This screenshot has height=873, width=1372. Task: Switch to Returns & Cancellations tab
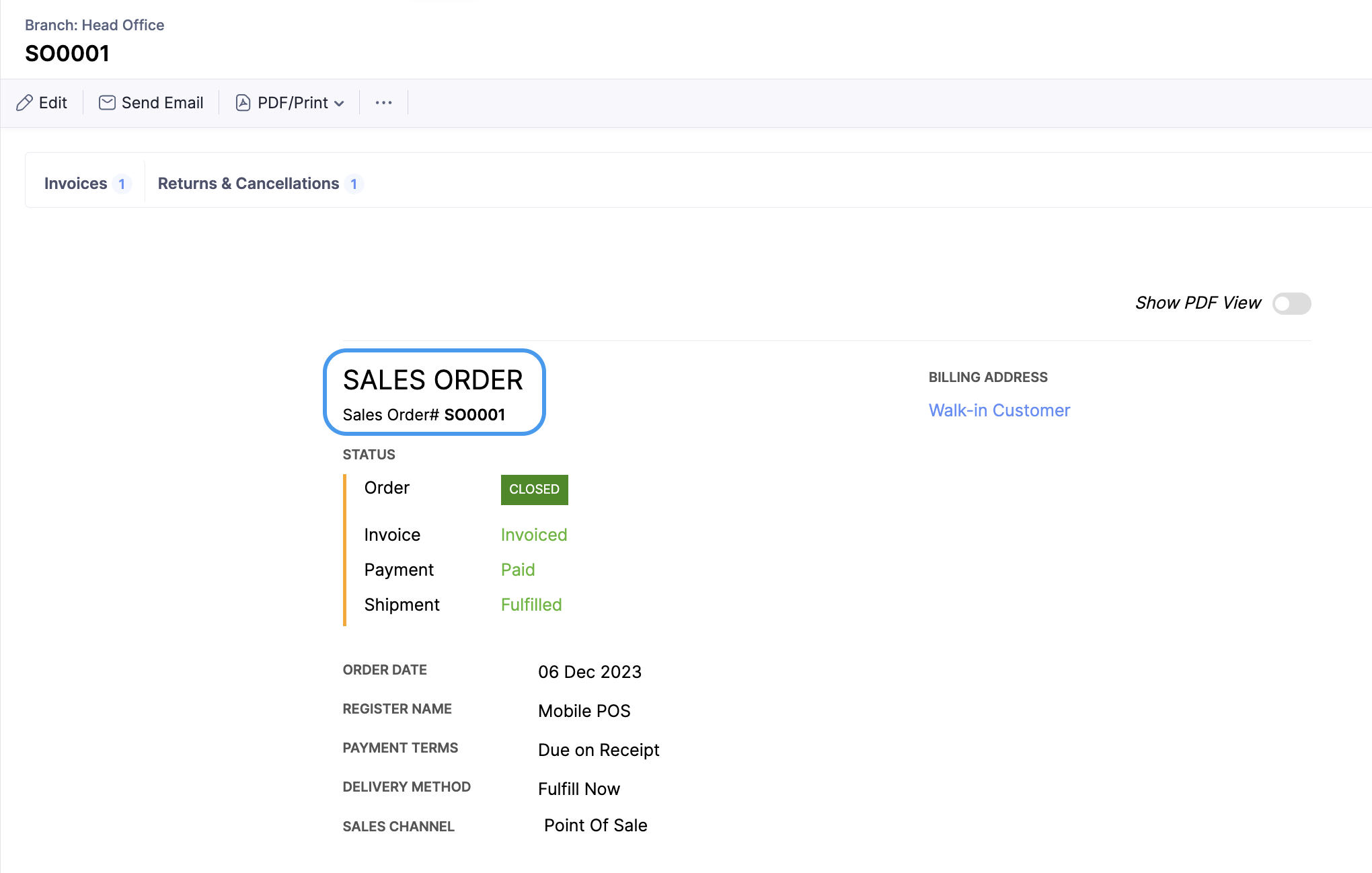pyautogui.click(x=248, y=184)
